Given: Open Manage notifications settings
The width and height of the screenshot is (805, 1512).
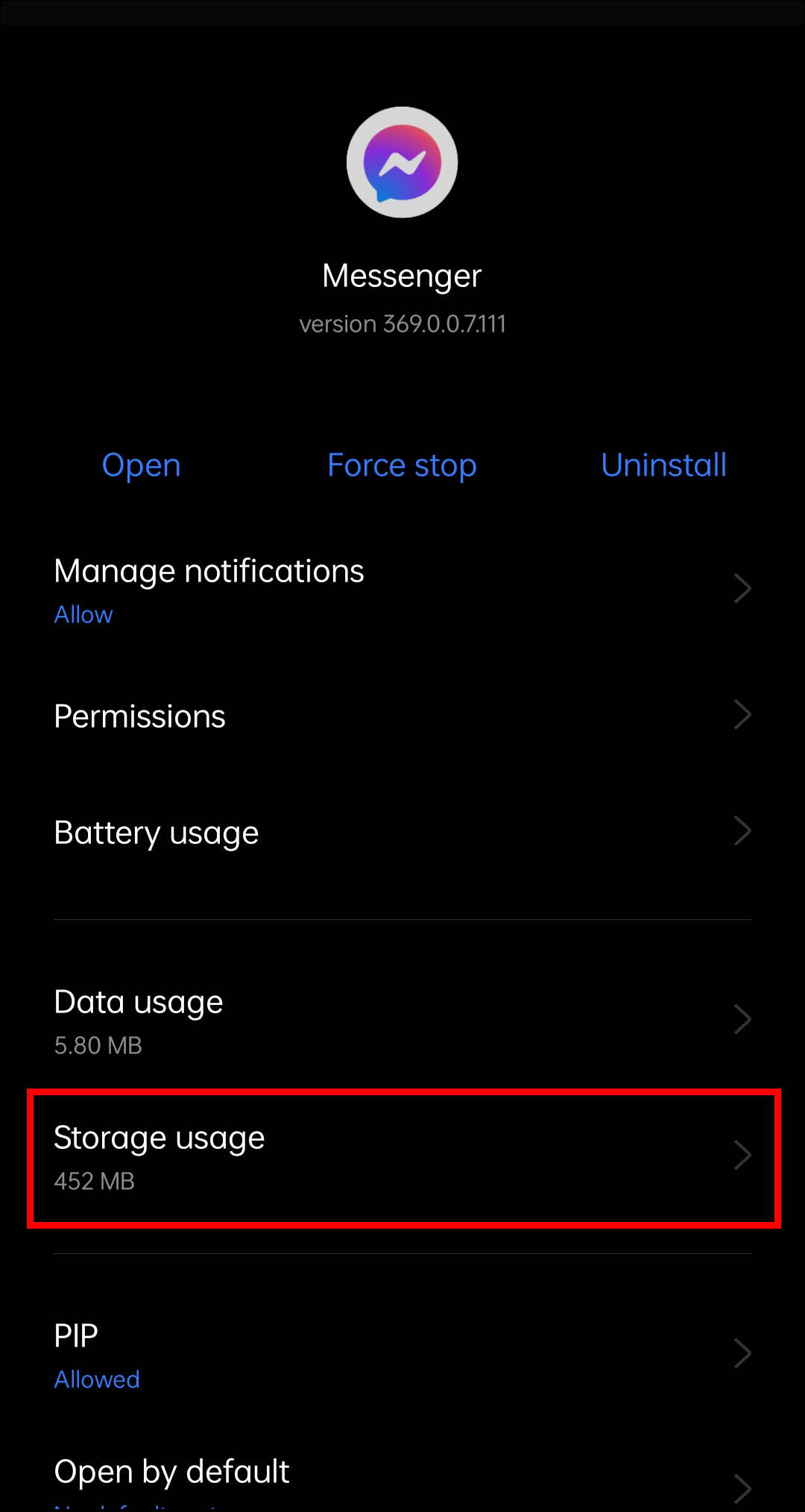Looking at the screenshot, I should [x=209, y=572].
